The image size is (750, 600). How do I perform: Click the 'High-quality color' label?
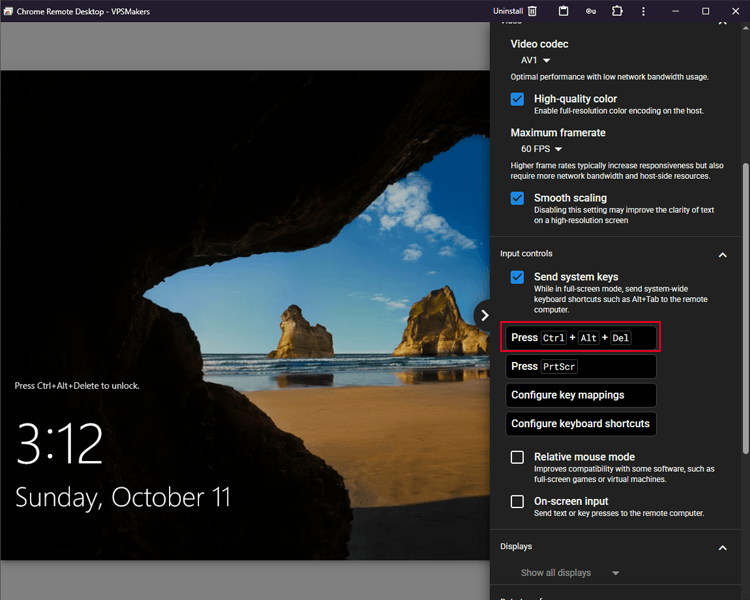coord(575,99)
